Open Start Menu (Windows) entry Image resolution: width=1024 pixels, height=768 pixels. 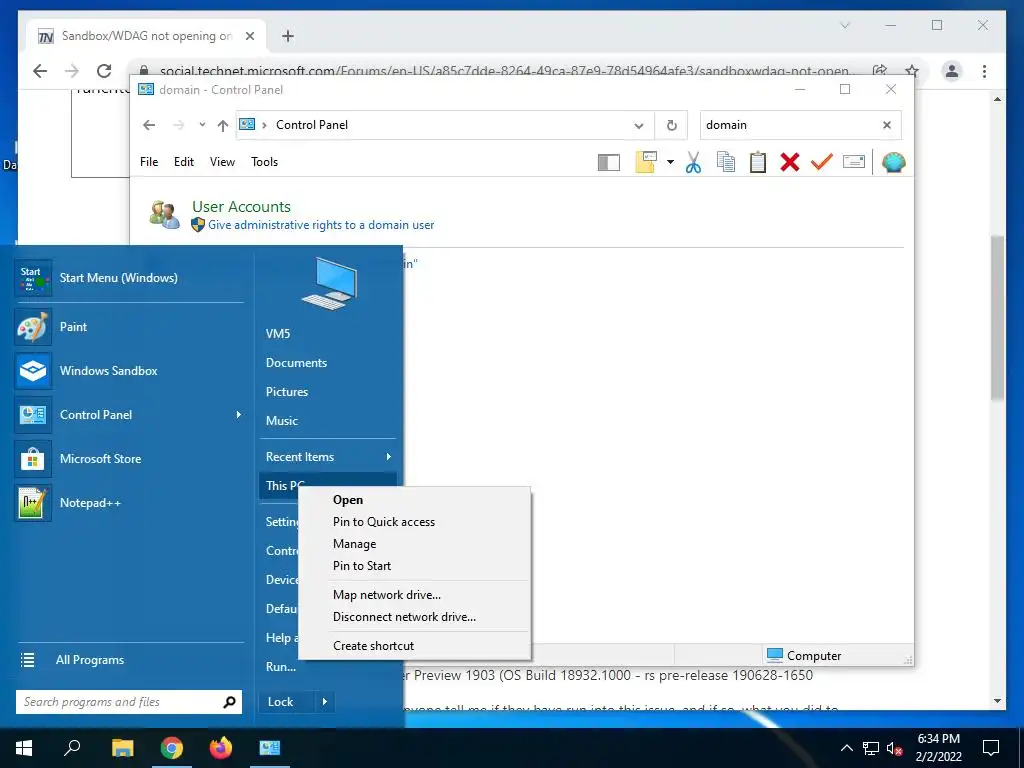coord(129,278)
